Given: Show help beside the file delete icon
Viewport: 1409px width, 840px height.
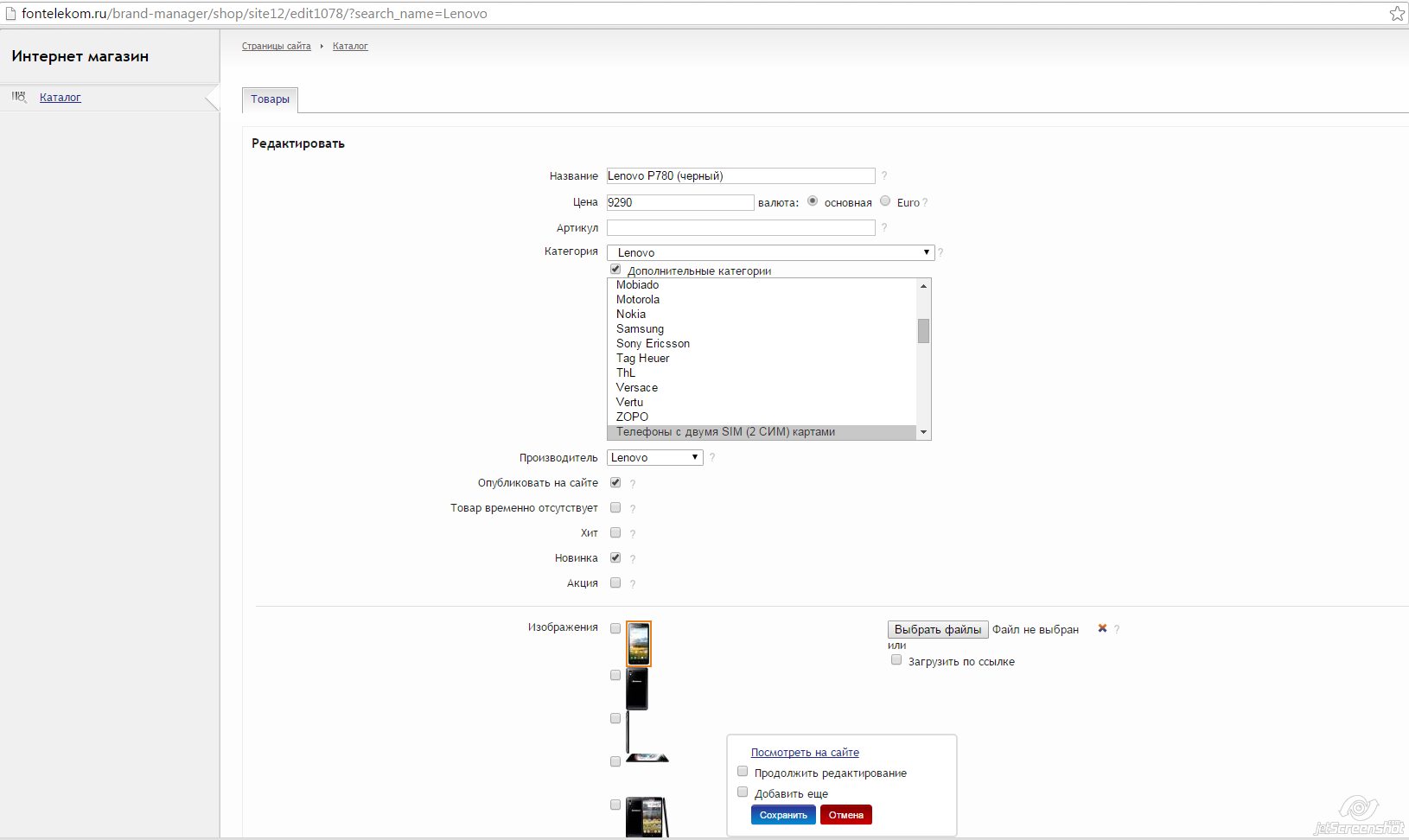Looking at the screenshot, I should point(1117,629).
